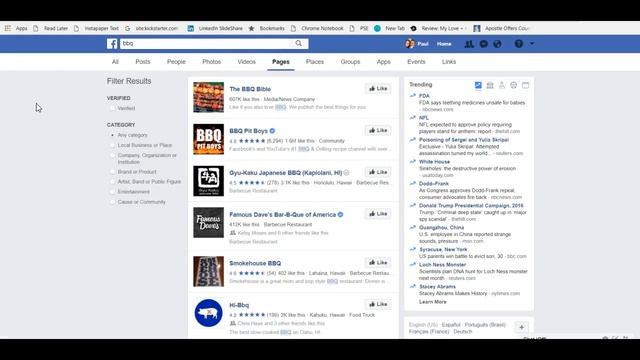Like Gyu-Kaku Japanese BBQ page

click(x=378, y=172)
